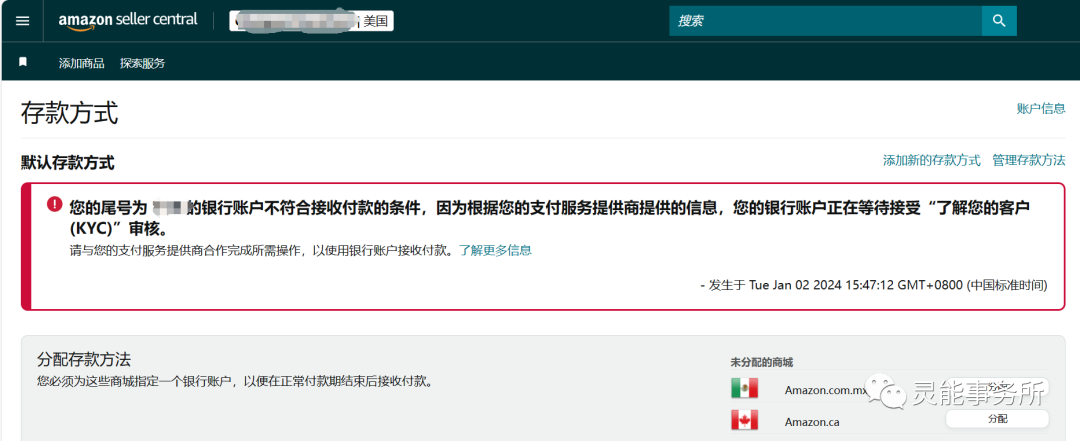Click the Mexico flag icon
The image size is (1080, 441).
(x=745, y=388)
